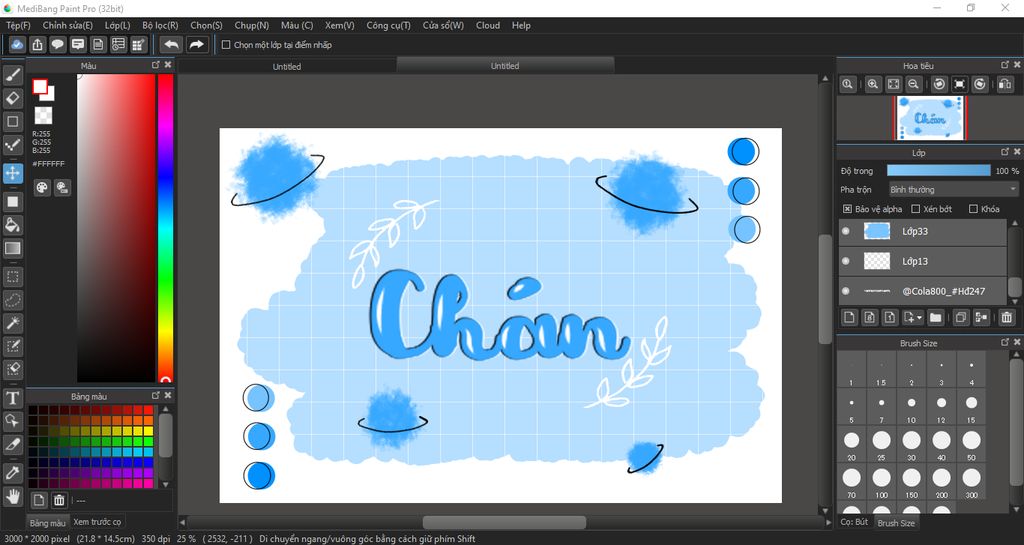
Task: Undock the Hoa tiêu panel
Action: point(1004,65)
